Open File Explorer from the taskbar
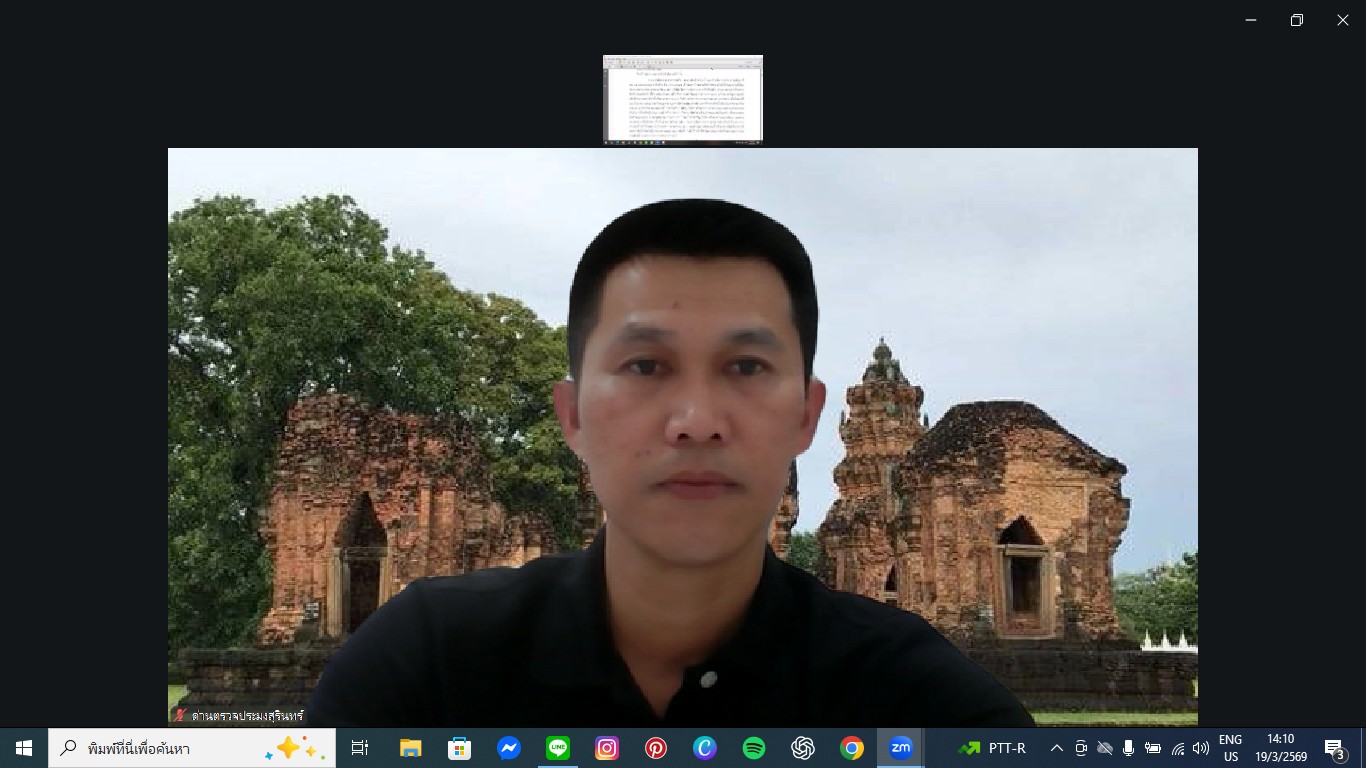 [410, 747]
